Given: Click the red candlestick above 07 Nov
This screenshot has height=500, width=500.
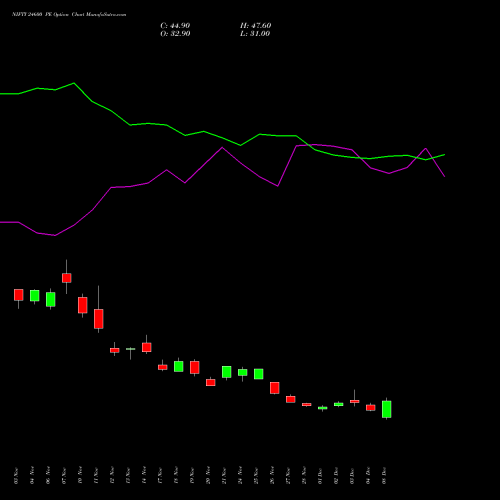Looking at the screenshot, I should [x=67, y=278].
